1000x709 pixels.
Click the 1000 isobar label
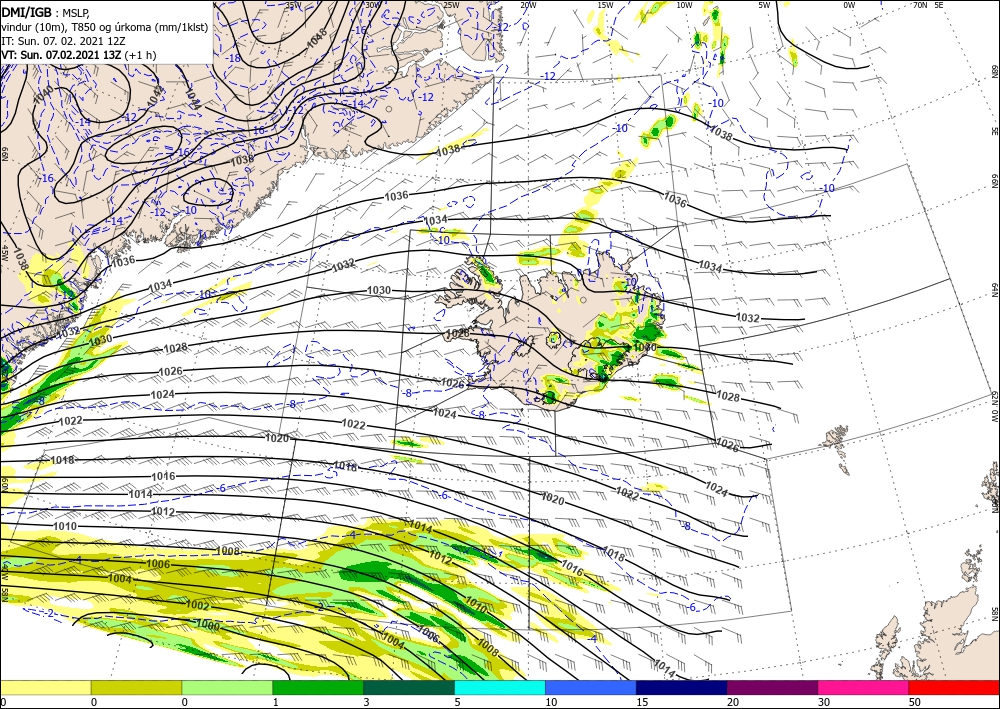click(208, 627)
